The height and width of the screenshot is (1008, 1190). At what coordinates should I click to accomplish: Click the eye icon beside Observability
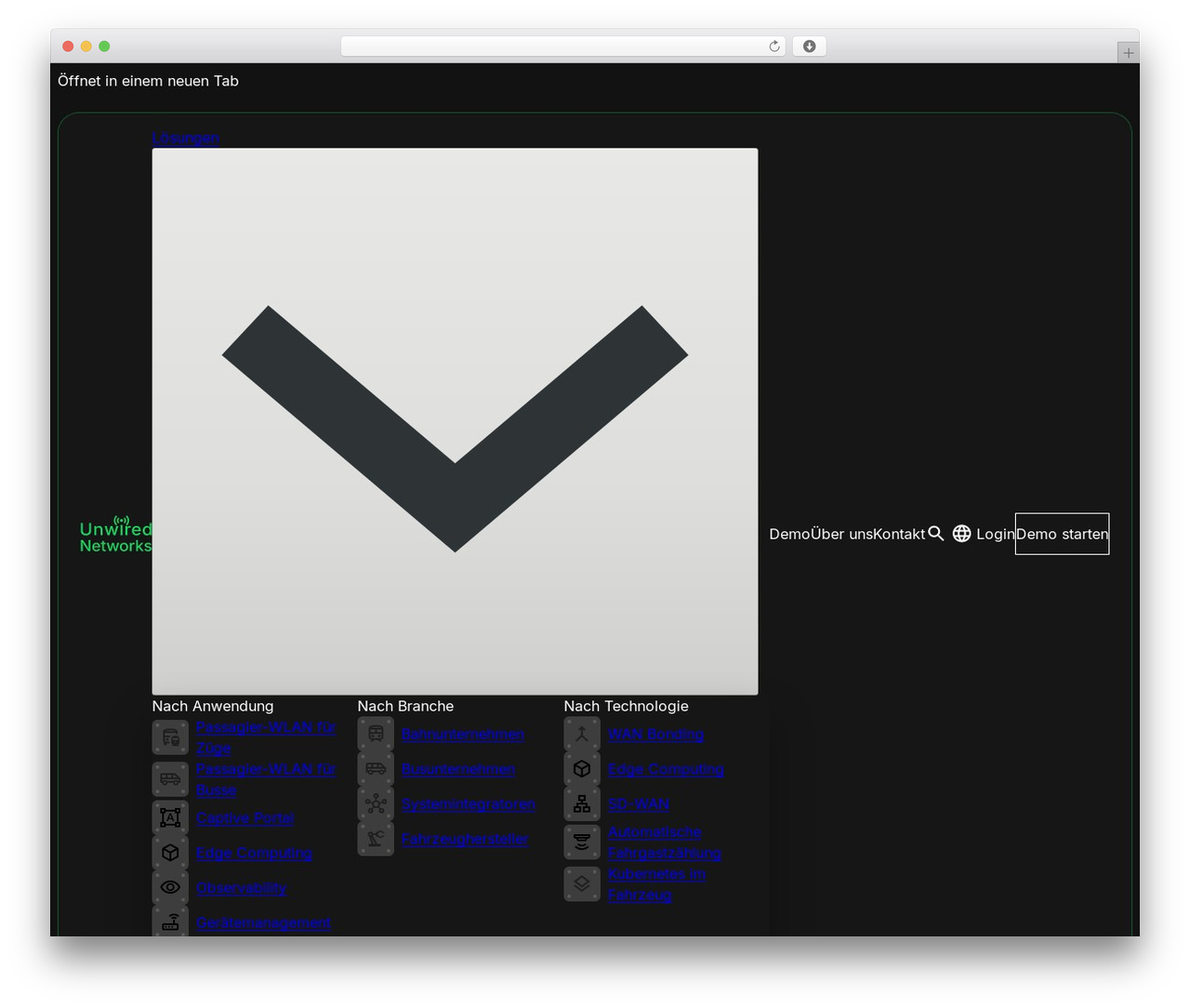point(170,887)
